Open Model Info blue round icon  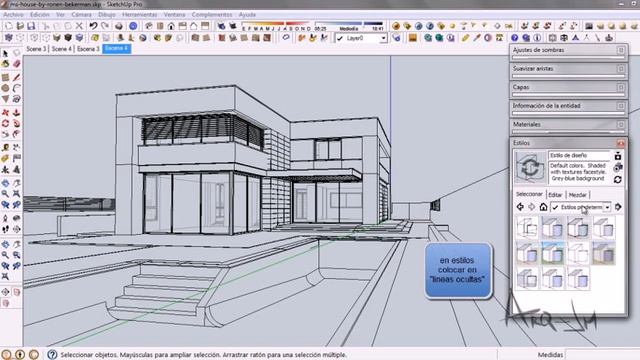tap(133, 26)
